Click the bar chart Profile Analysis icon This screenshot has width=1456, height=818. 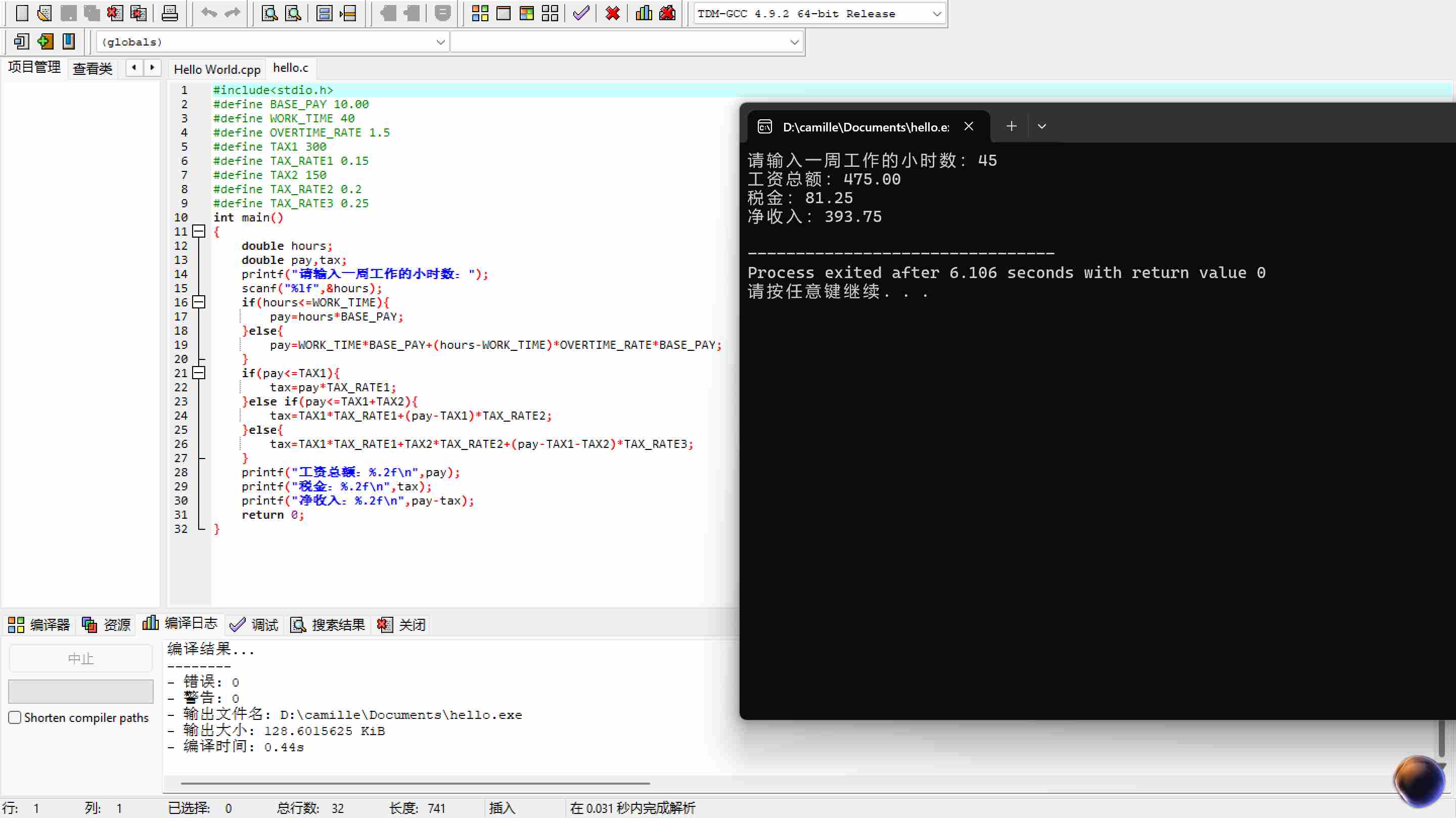(x=644, y=13)
